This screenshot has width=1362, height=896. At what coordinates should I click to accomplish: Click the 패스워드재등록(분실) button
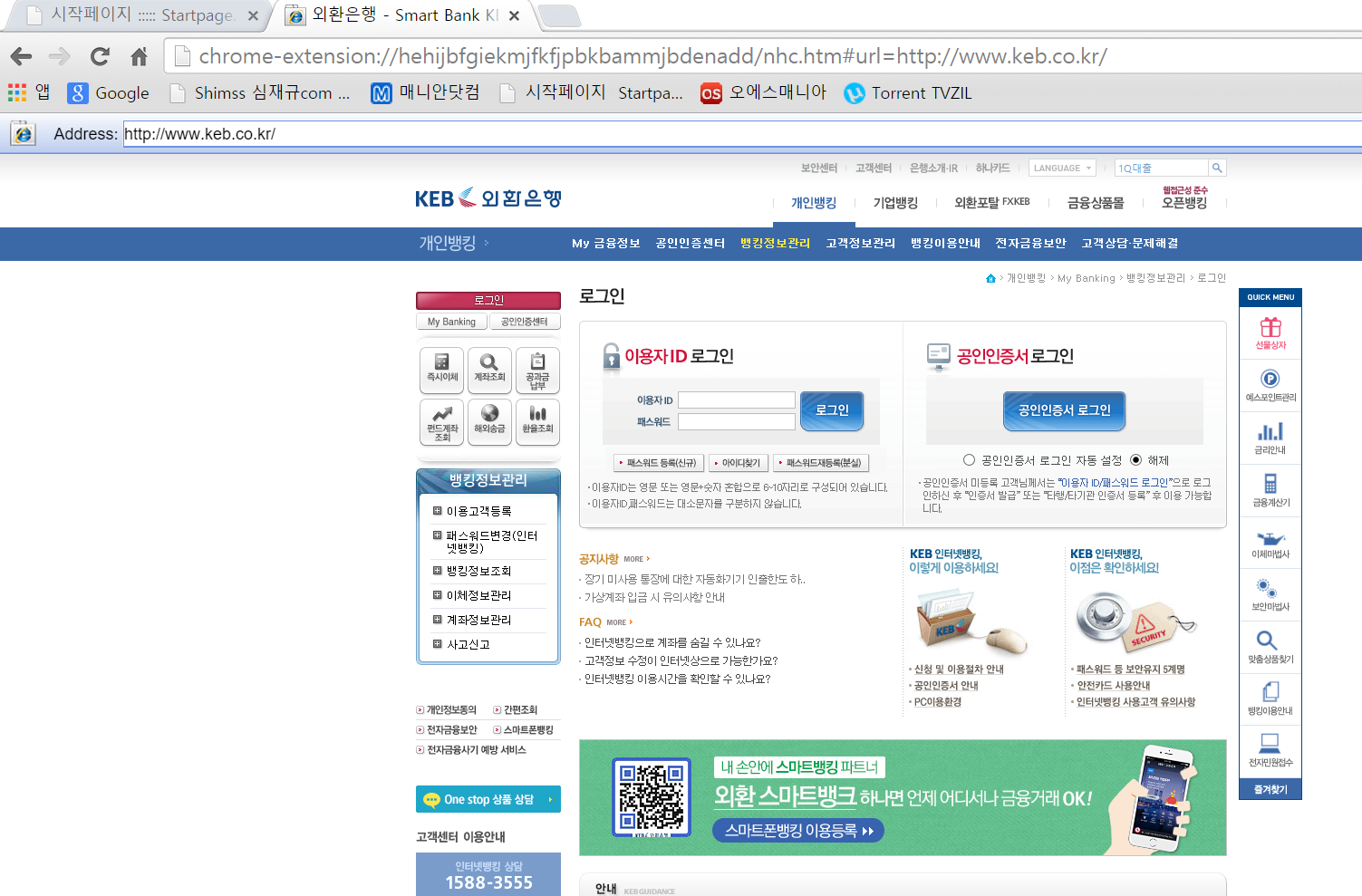coord(821,463)
